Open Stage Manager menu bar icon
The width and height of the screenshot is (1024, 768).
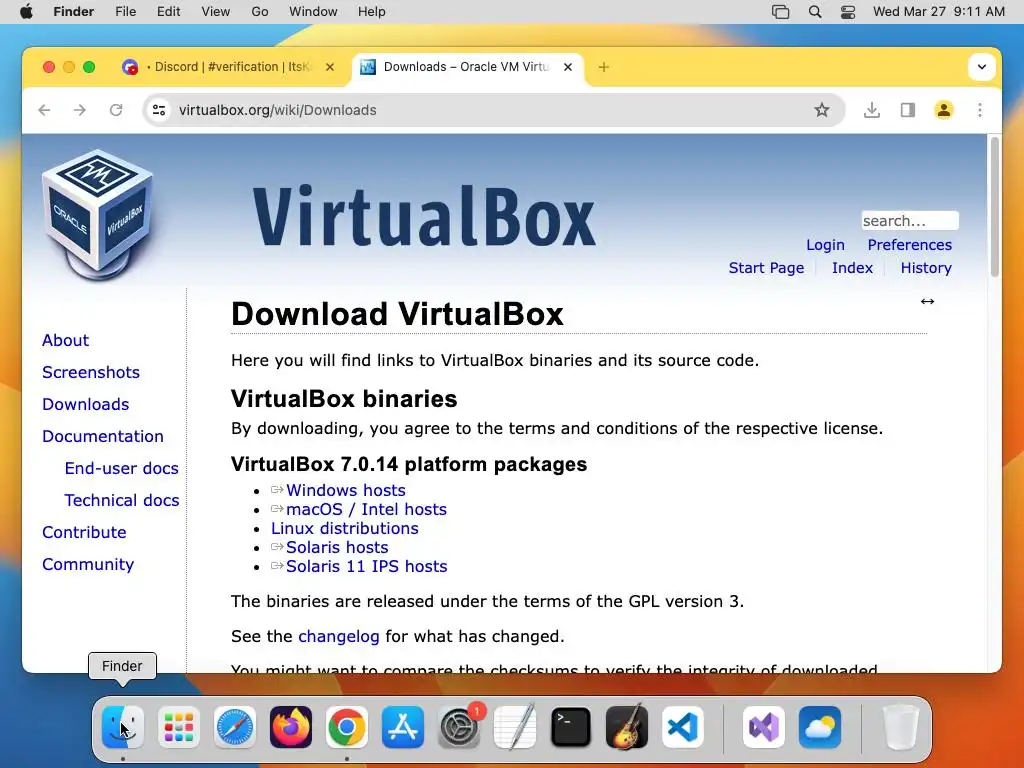[x=780, y=12]
